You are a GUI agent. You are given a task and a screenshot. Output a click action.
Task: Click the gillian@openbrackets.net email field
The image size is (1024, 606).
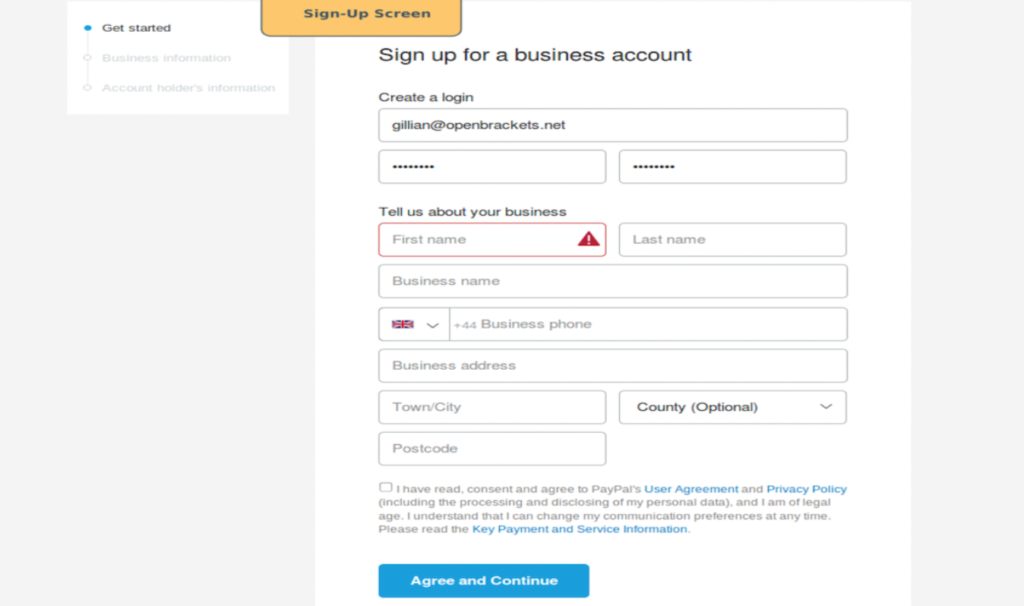point(612,124)
